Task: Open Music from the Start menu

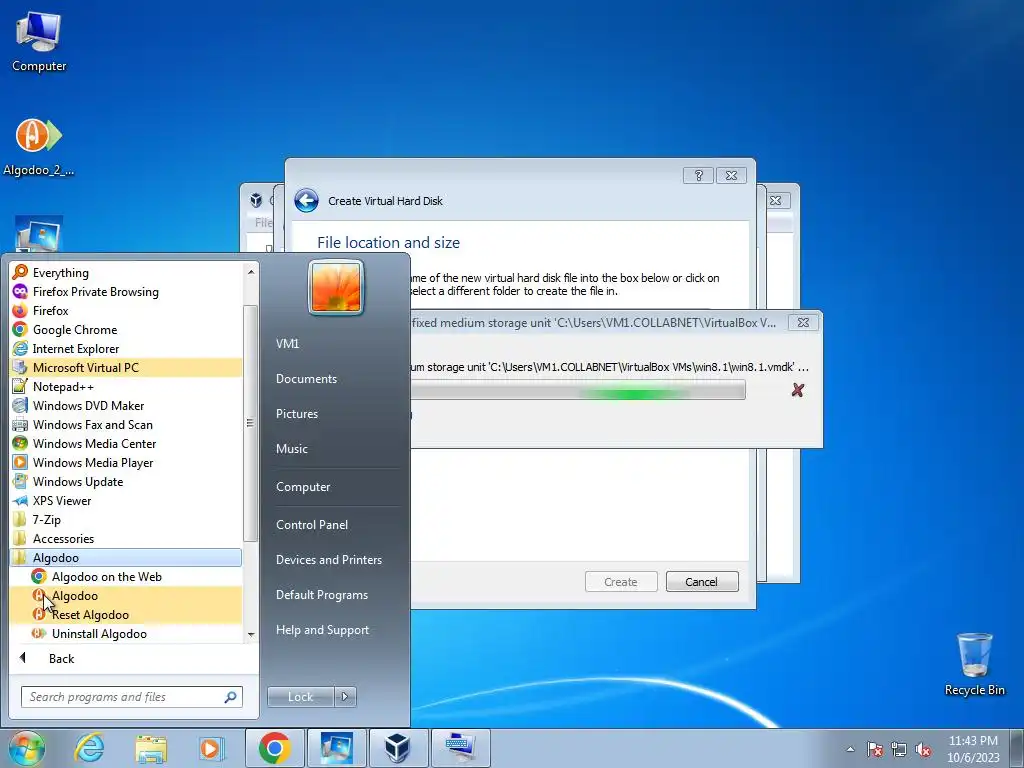Action: coord(291,449)
